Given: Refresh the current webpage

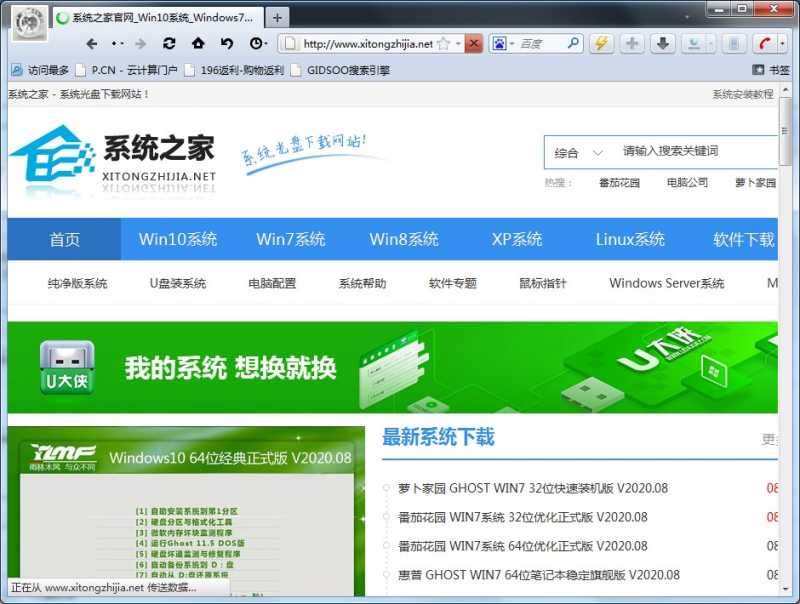Looking at the screenshot, I should pyautogui.click(x=169, y=44).
